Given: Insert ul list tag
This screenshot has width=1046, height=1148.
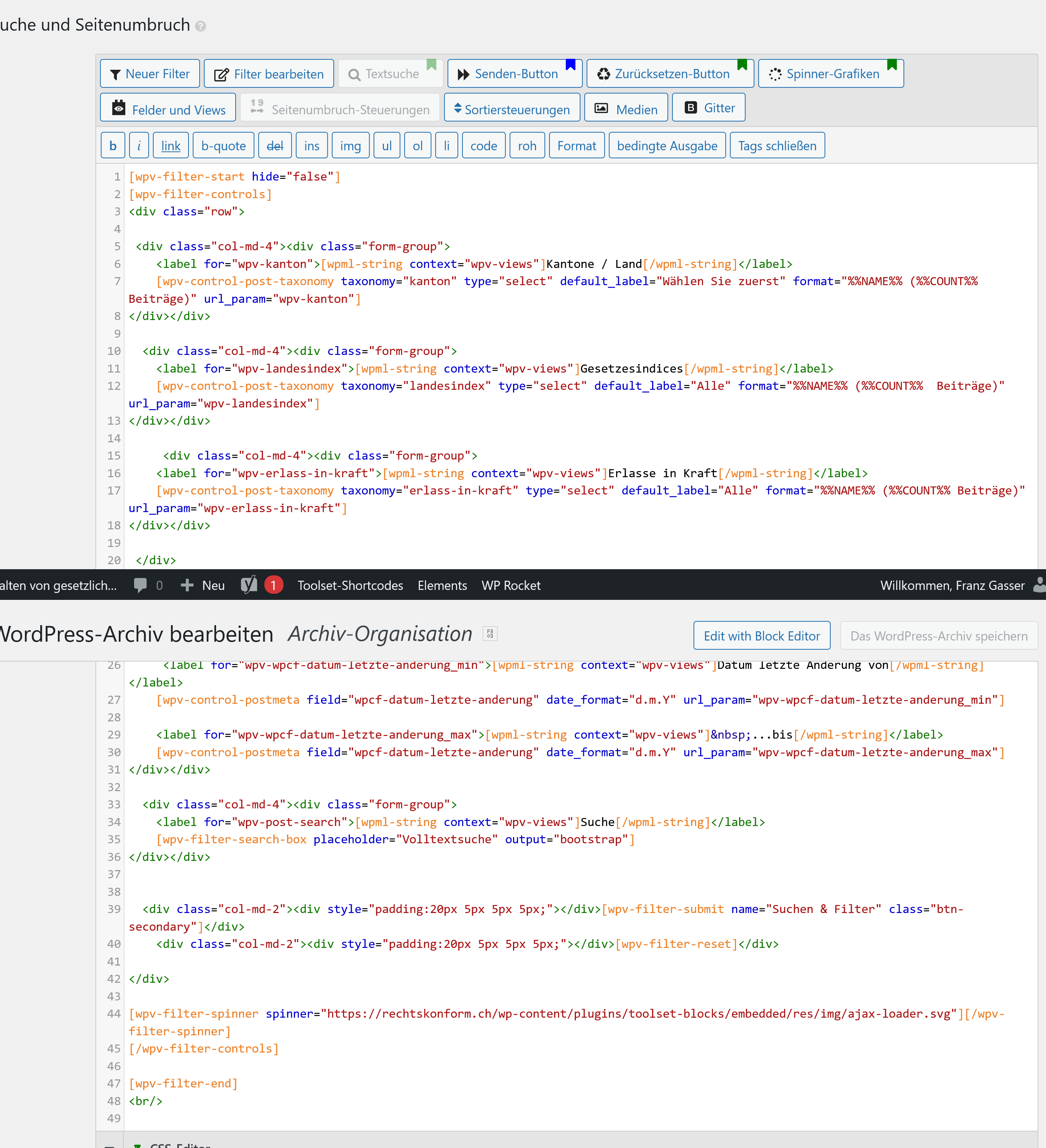Looking at the screenshot, I should click(387, 146).
